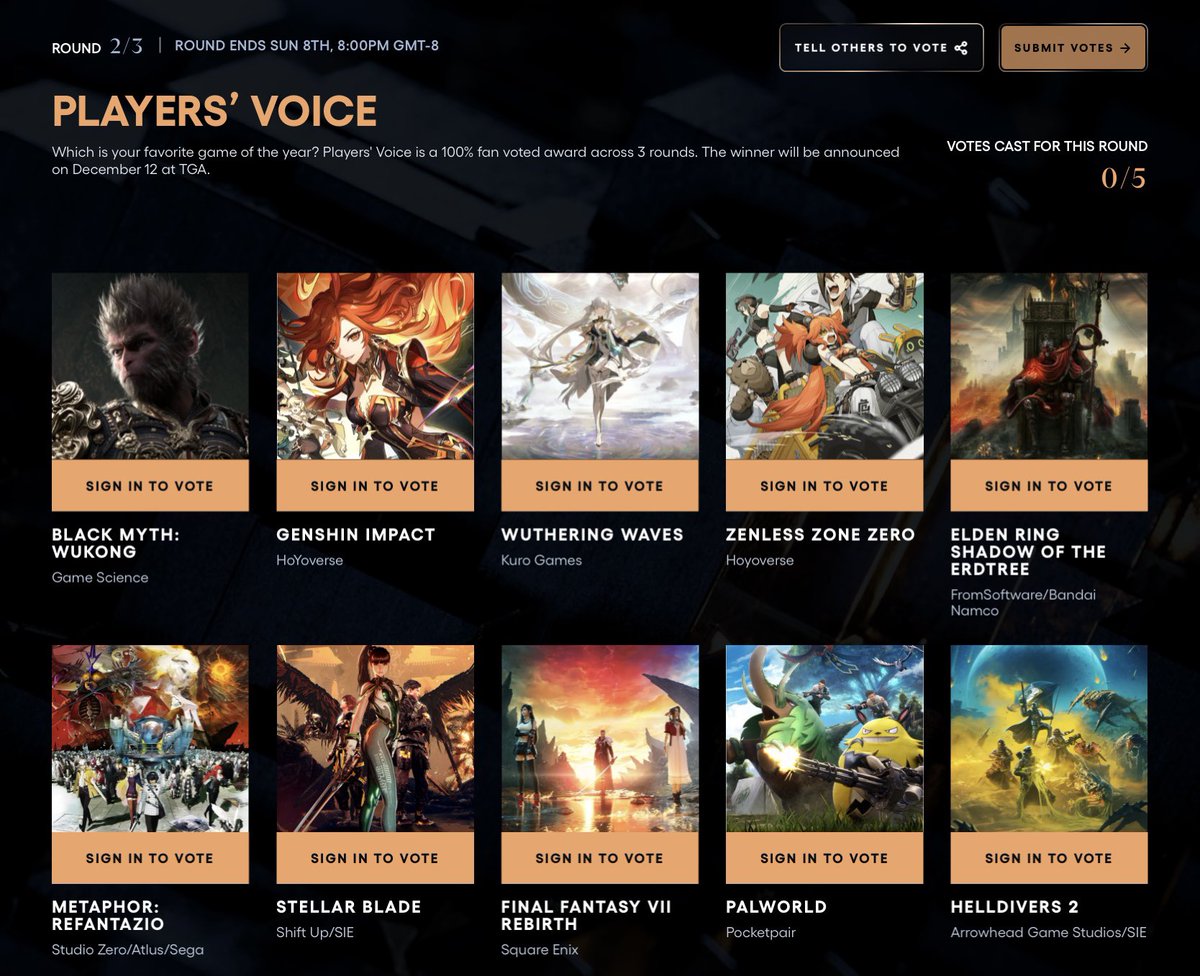Image resolution: width=1200 pixels, height=976 pixels.
Task: Click the Final Fantasy VII Rebirth title
Action: 586,915
